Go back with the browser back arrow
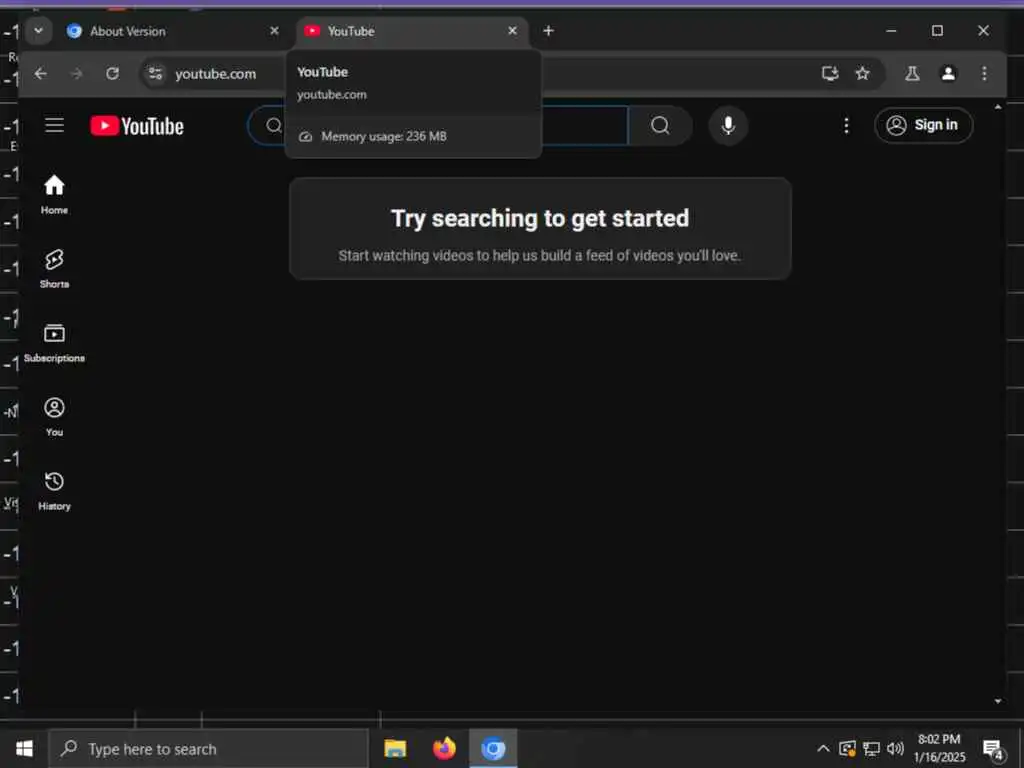This screenshot has height=768, width=1024. (x=40, y=74)
